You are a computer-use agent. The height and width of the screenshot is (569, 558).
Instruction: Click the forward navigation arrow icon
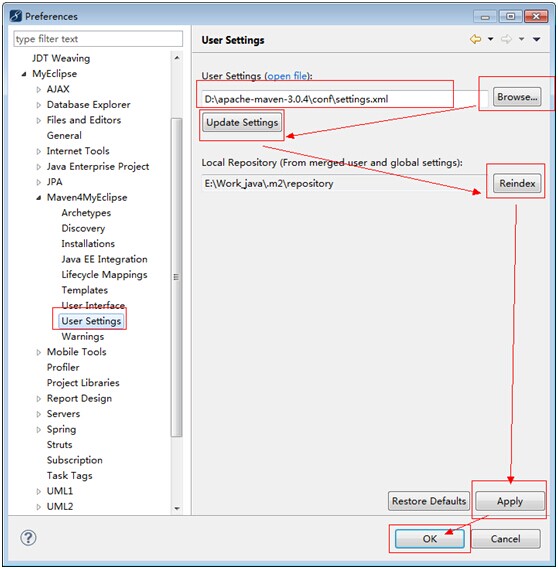(x=506, y=39)
